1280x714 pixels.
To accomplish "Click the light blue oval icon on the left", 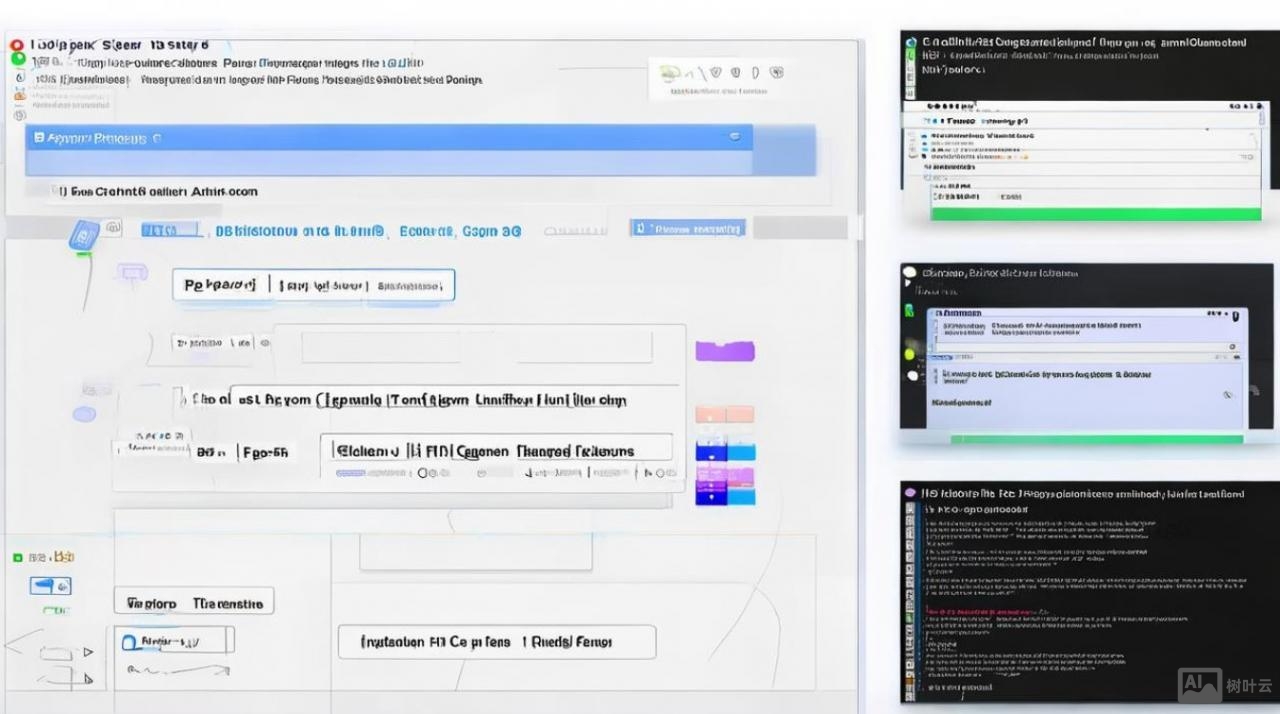I will point(84,414).
